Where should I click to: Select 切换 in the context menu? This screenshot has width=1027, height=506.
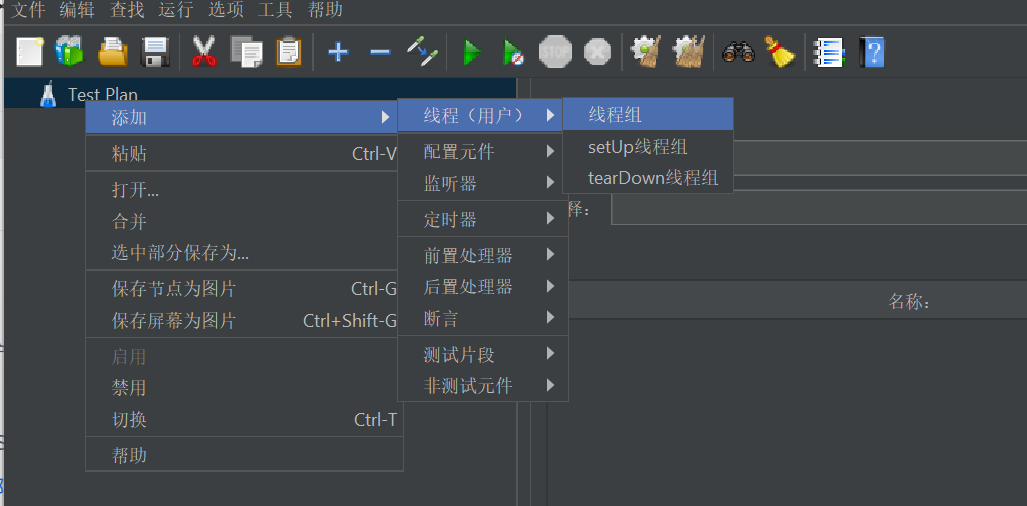[x=244, y=420]
